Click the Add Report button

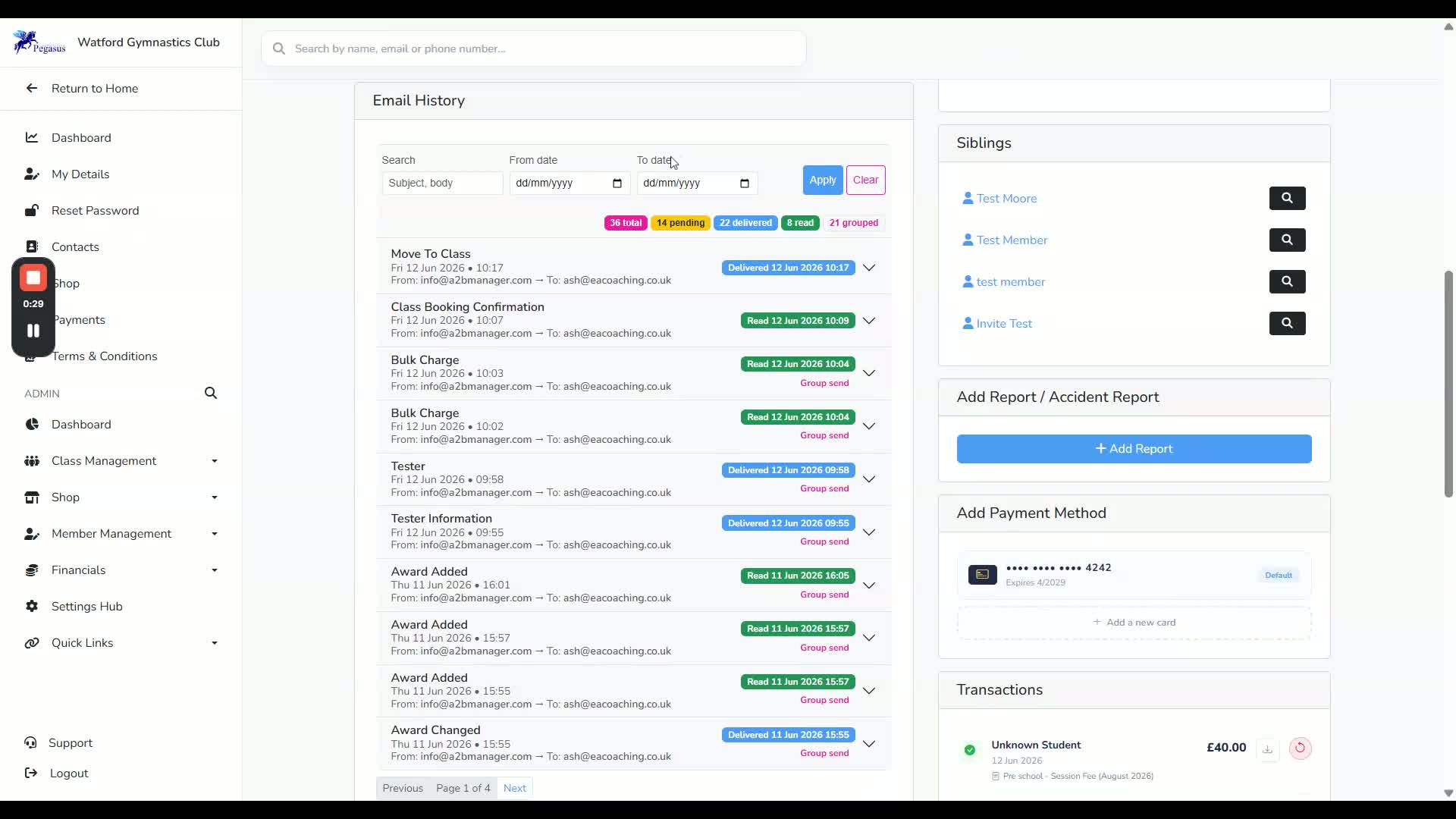pyautogui.click(x=1134, y=449)
